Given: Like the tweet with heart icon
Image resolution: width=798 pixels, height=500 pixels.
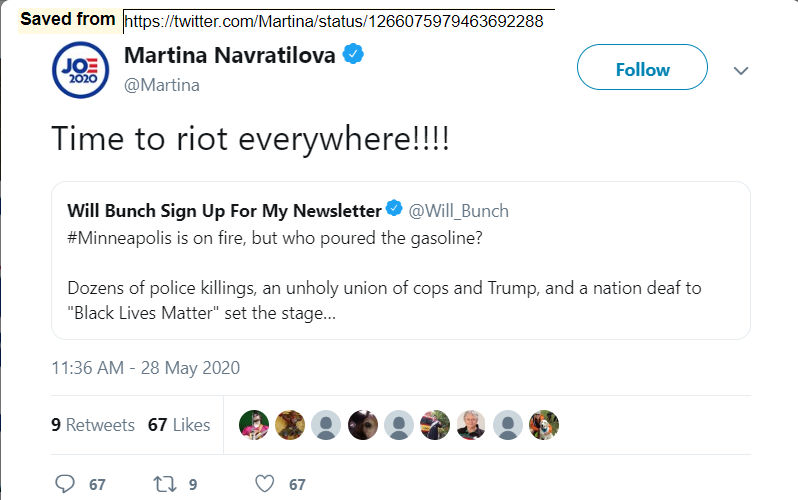Looking at the screenshot, I should 265,484.
